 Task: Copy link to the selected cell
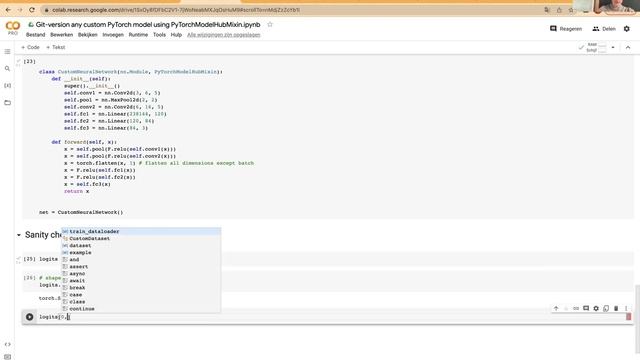576,309
